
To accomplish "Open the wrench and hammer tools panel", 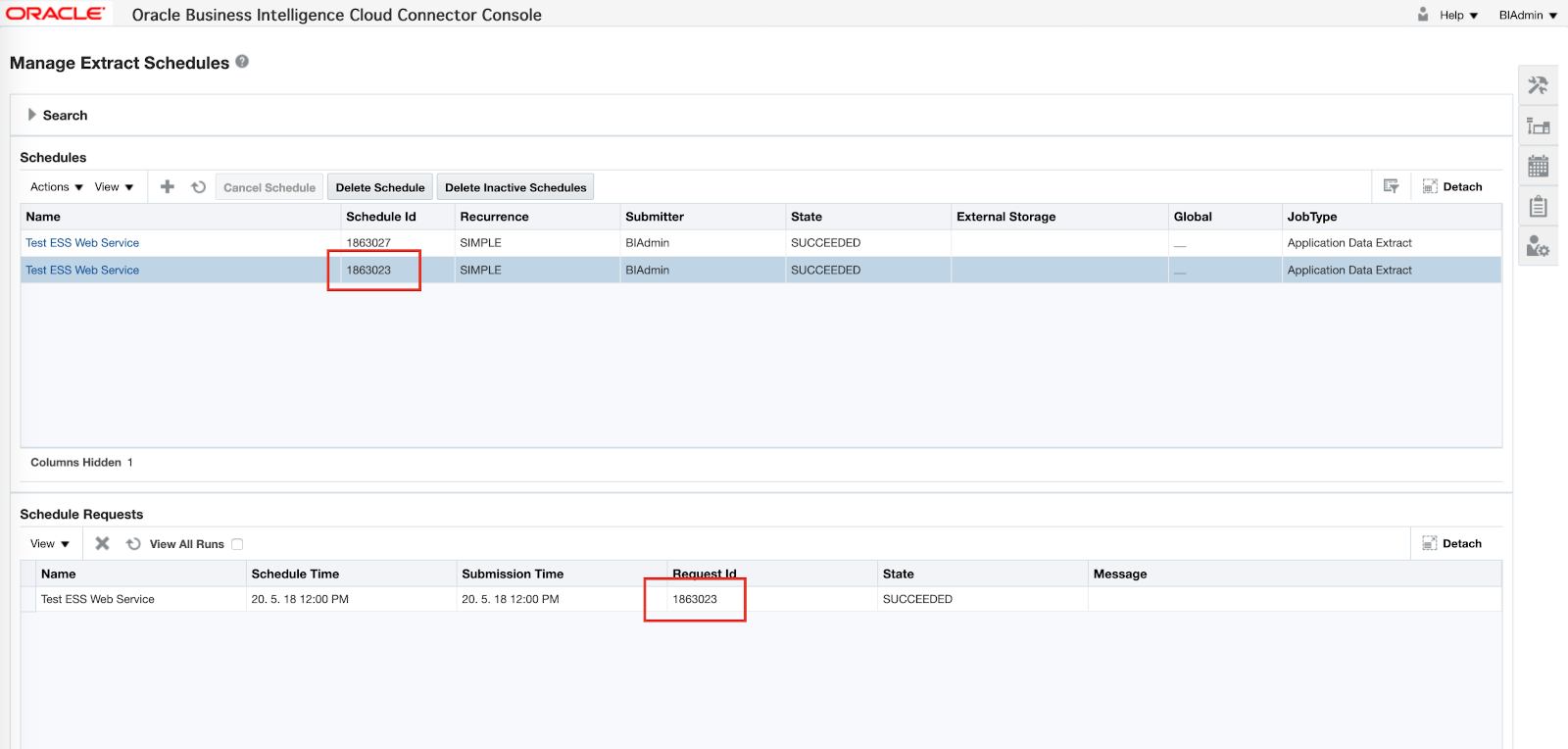I will (x=1538, y=85).
